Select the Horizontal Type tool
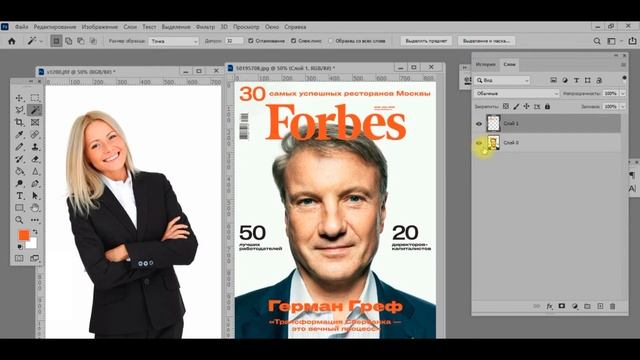Viewport: 640px width, 360px height. (x=19, y=196)
